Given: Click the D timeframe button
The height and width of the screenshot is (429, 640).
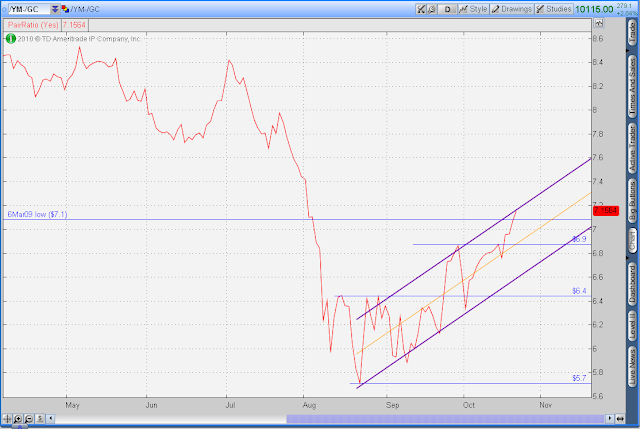Looking at the screenshot, I should tap(447, 9).
